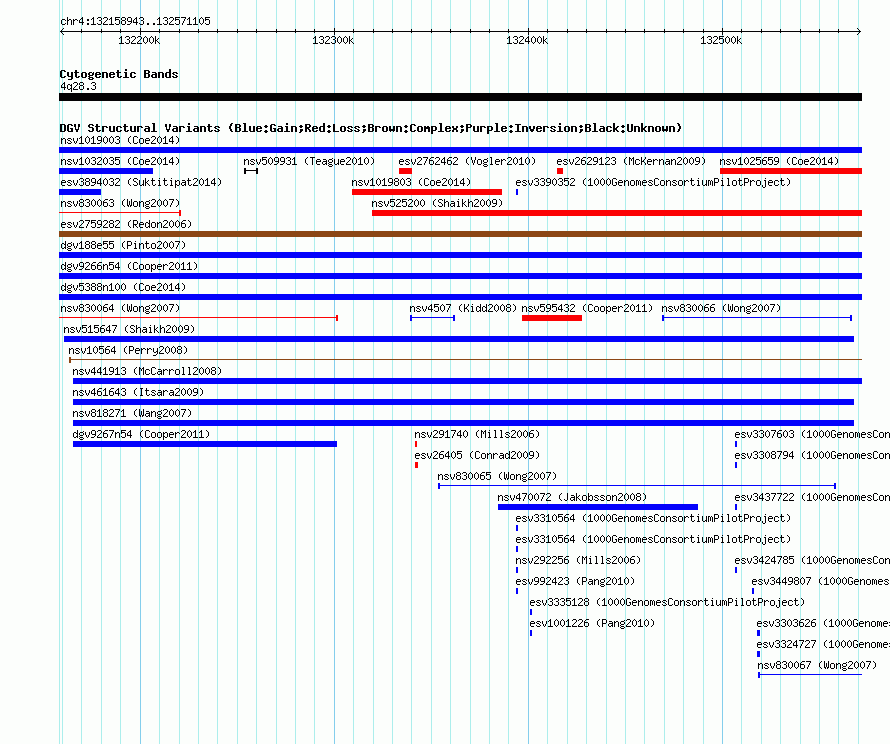Click the black 4q28.3 cytogenetic band bar
Viewport: 890px width, 744px height.
click(460, 97)
